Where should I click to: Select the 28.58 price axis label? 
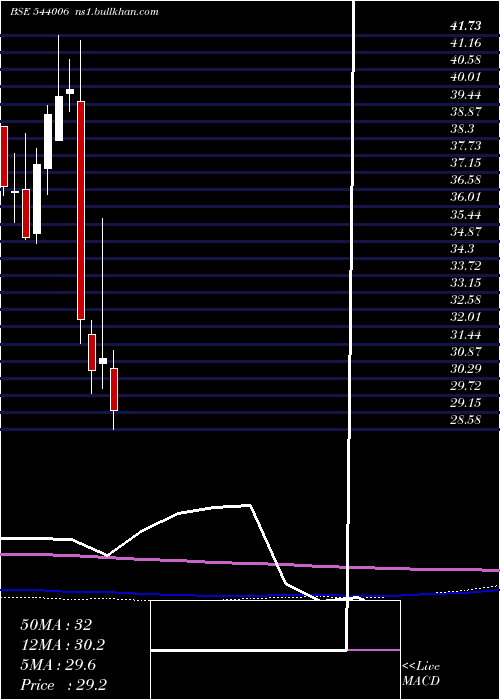[466, 421]
